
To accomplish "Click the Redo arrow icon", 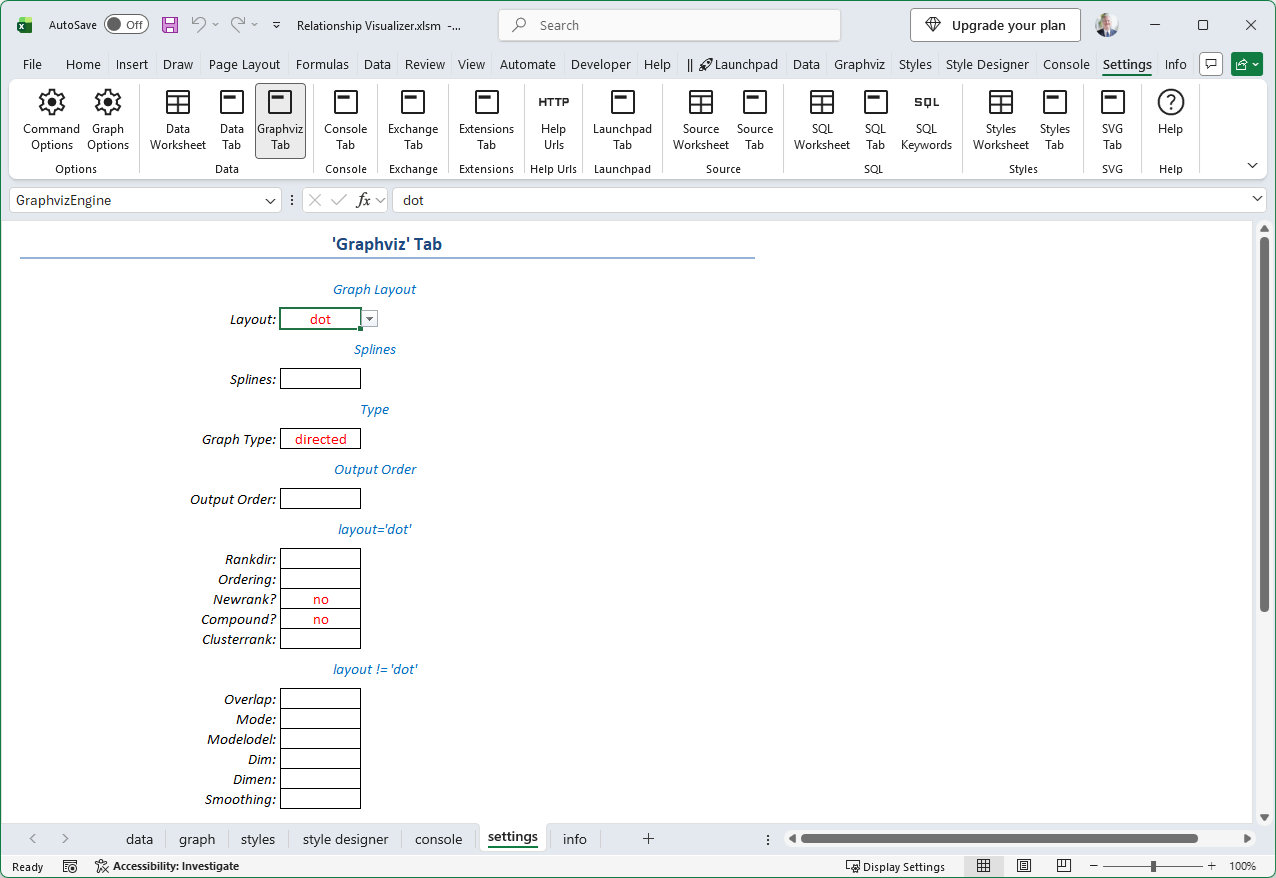I will click(238, 24).
